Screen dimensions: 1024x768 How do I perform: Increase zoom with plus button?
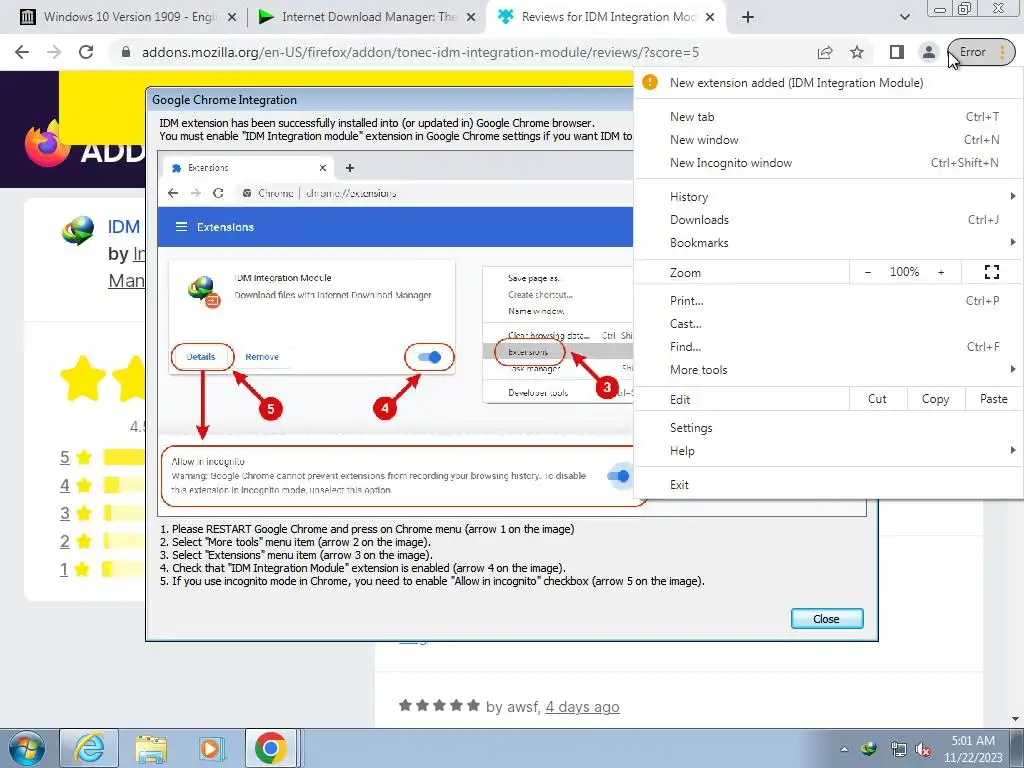941,272
